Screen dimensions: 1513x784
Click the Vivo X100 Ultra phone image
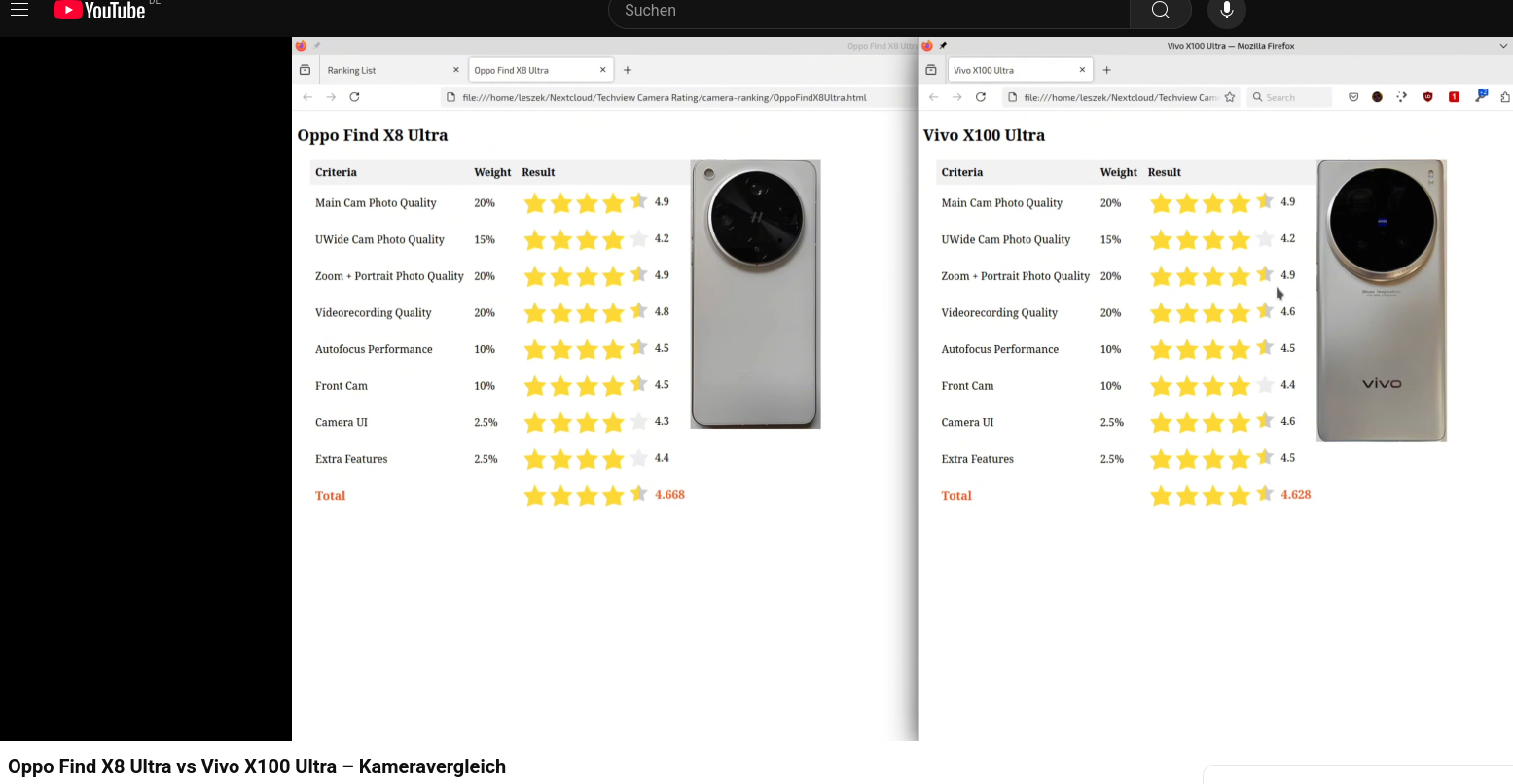click(1382, 300)
